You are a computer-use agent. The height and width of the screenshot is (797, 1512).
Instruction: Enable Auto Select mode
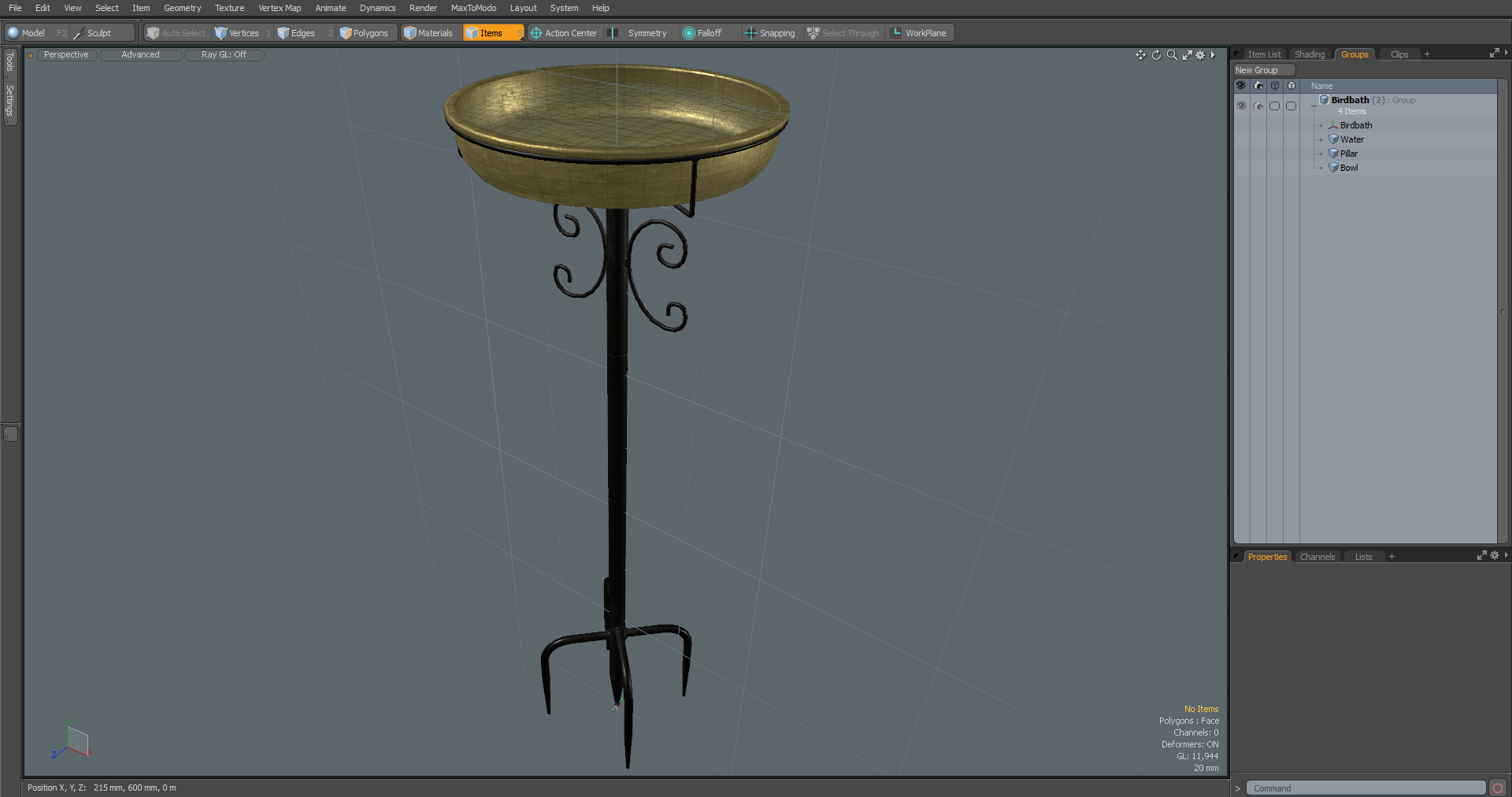coord(176,33)
